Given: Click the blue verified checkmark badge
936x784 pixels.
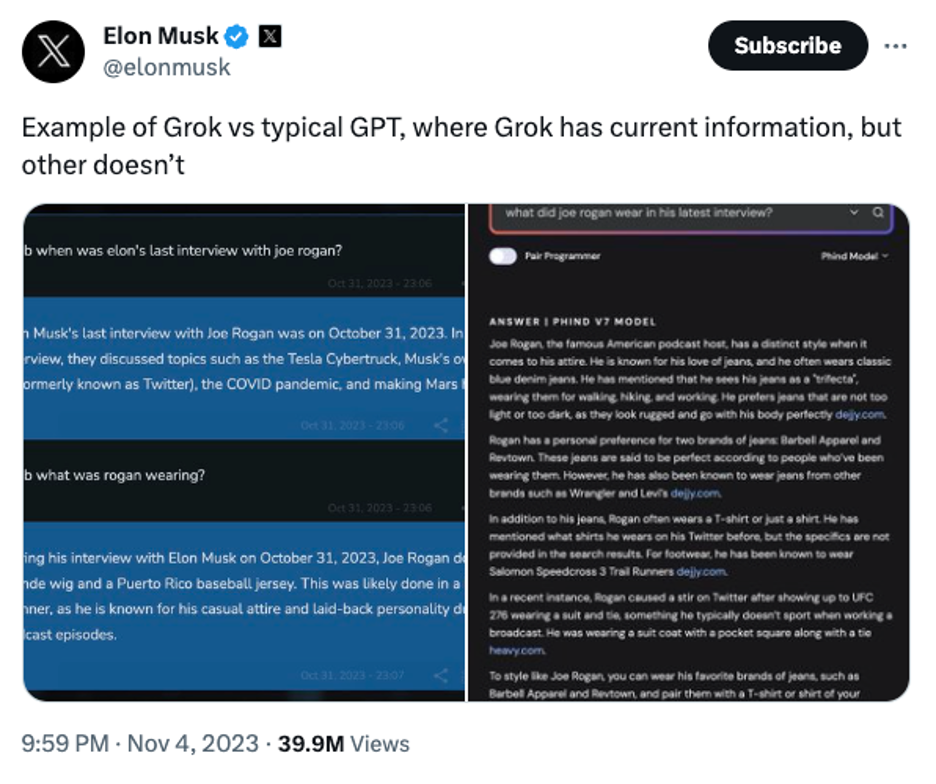Looking at the screenshot, I should 237,37.
